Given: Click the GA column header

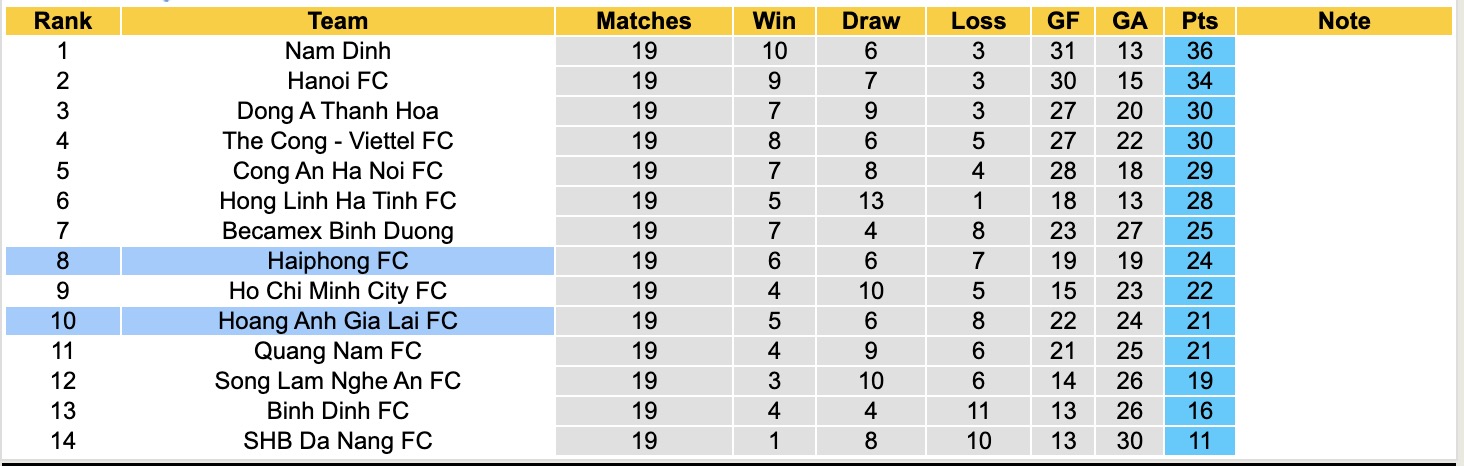Looking at the screenshot, I should click(1128, 21).
